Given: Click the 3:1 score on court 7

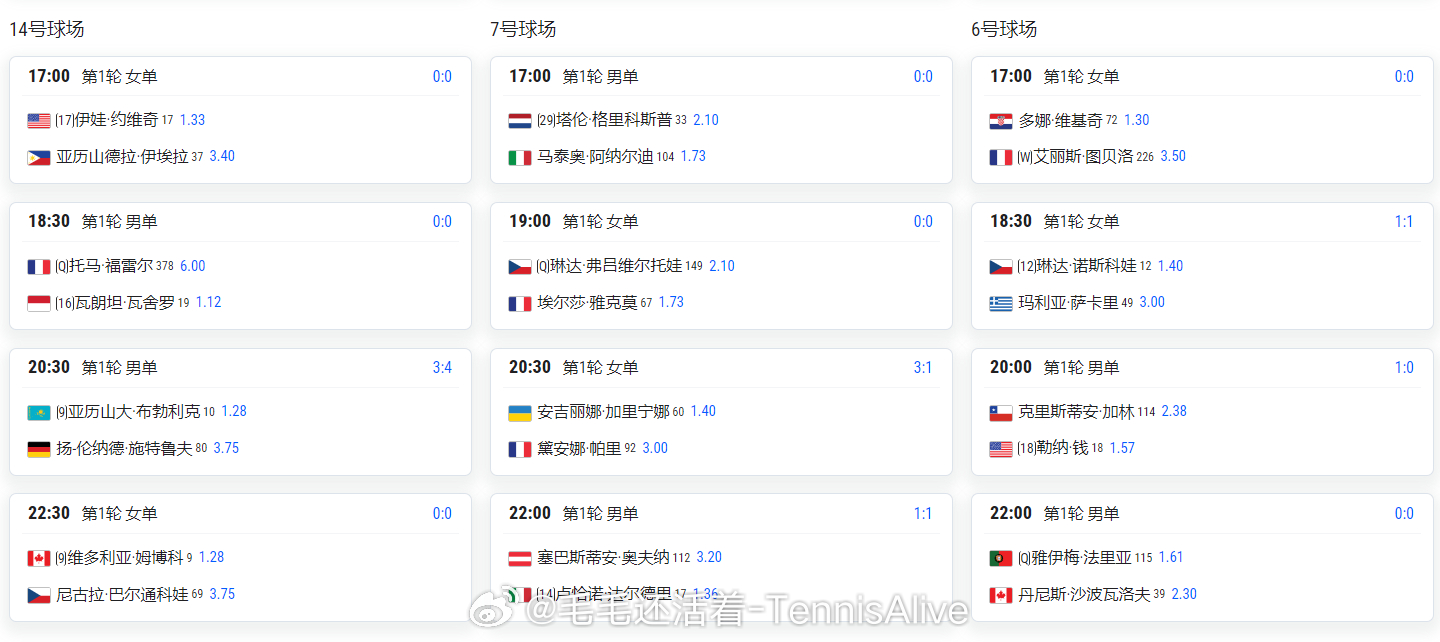Looking at the screenshot, I should coord(923,367).
